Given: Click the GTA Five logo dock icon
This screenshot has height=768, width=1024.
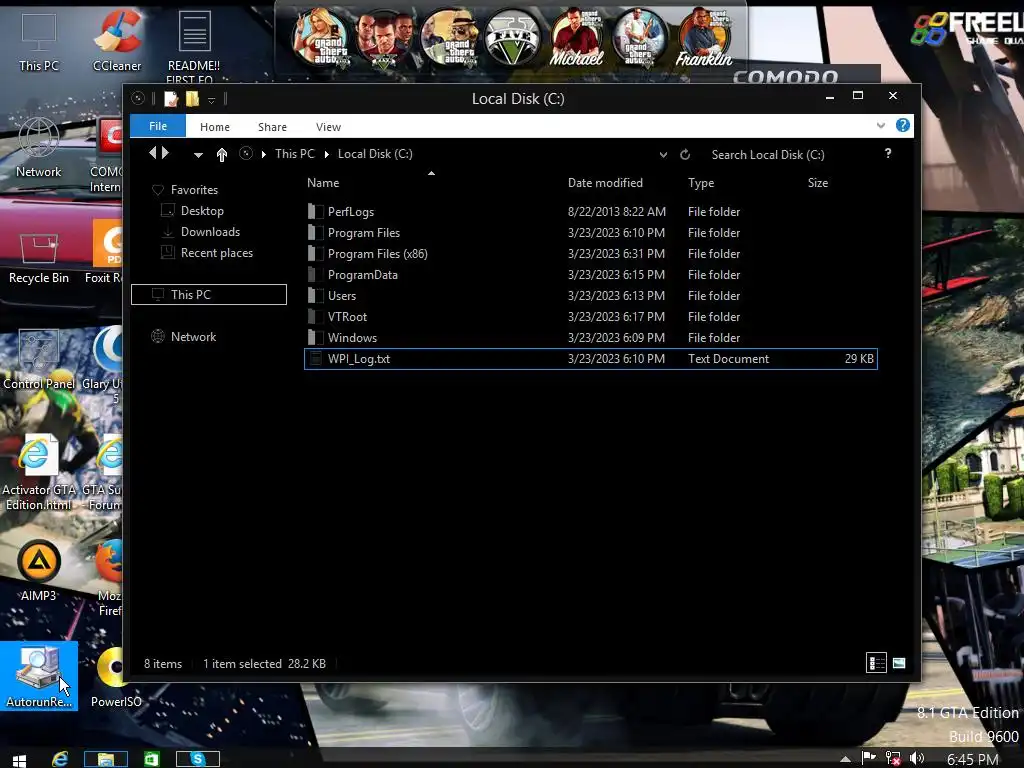Looking at the screenshot, I should [x=513, y=38].
